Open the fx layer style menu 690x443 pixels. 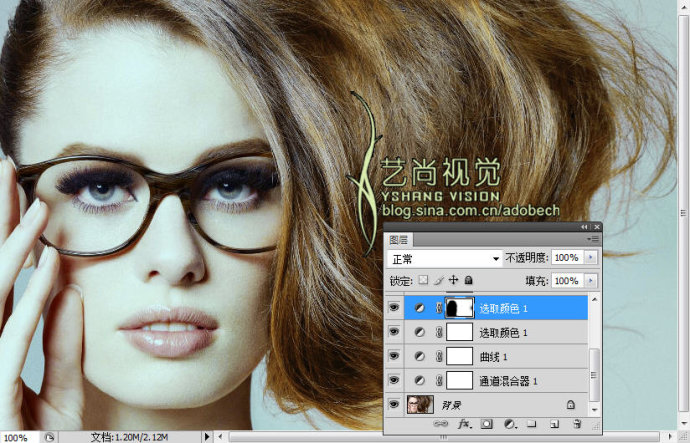click(x=464, y=424)
